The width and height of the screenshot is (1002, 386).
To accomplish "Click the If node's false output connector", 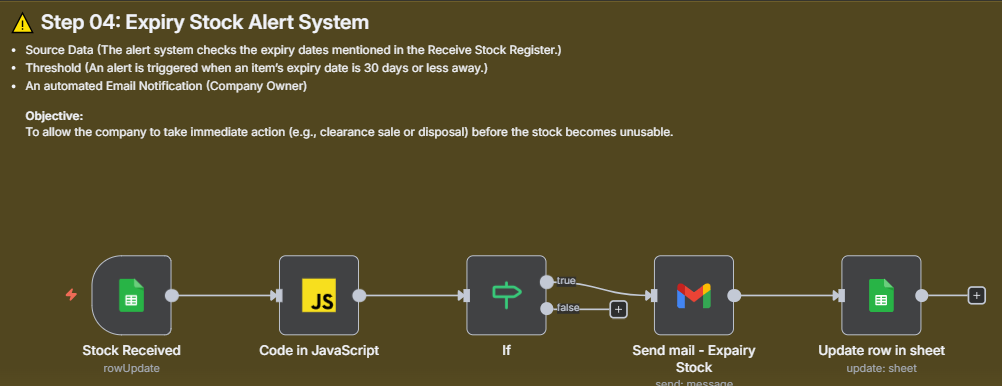I will tap(546, 309).
